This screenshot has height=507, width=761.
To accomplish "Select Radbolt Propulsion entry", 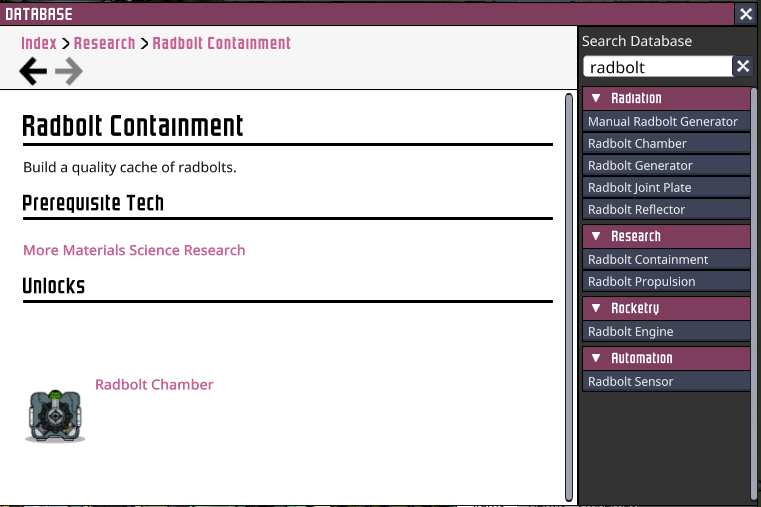I will [x=666, y=281].
